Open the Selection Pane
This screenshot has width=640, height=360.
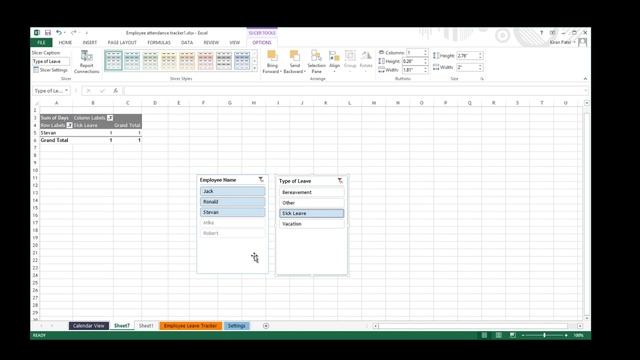pos(316,62)
